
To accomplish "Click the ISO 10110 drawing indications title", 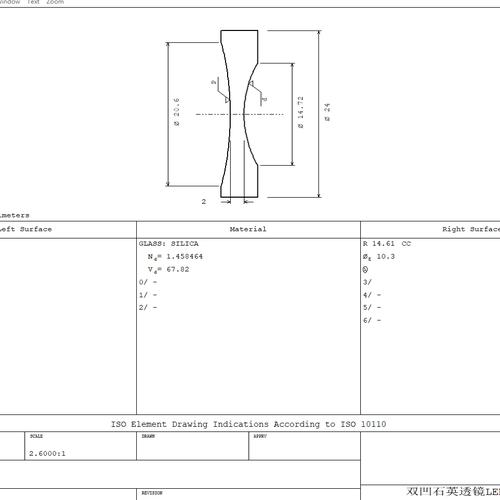I will tap(249, 424).
